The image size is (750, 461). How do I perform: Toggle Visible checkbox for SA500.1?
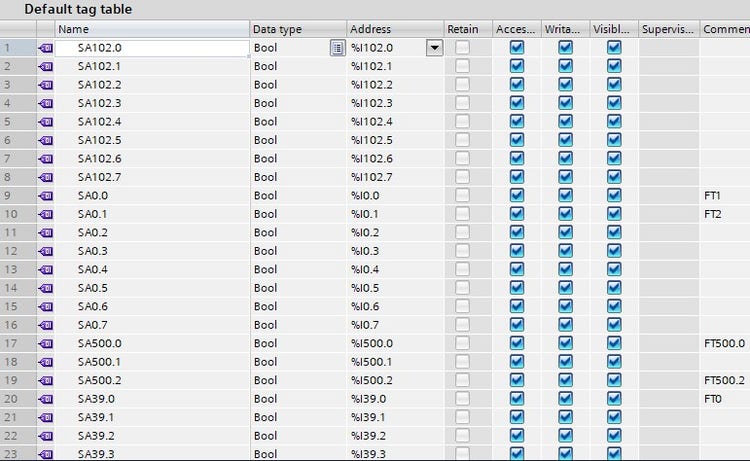[614, 362]
